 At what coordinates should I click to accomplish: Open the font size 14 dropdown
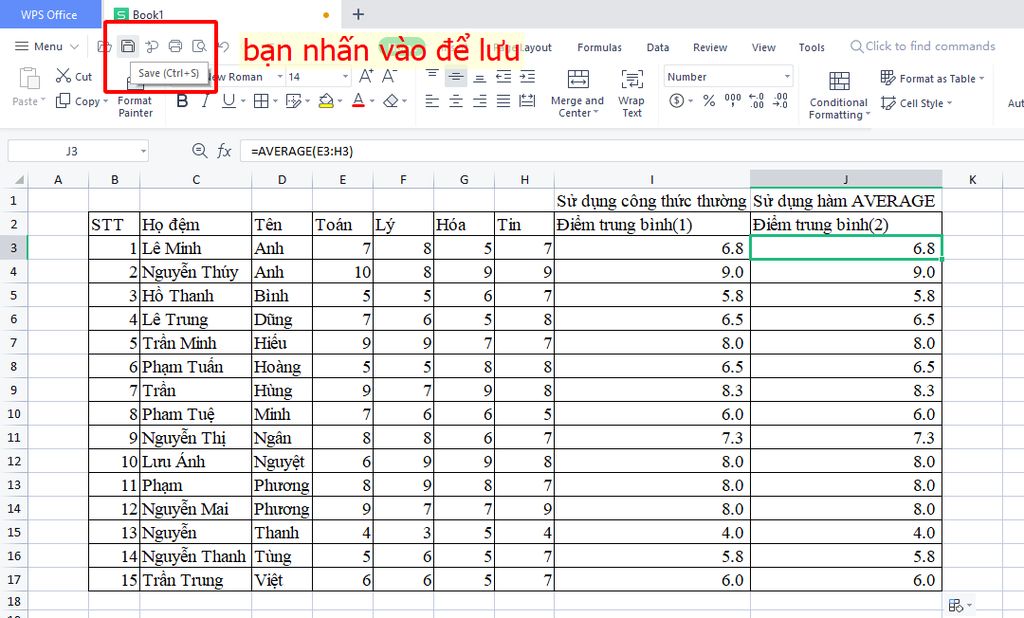[x=345, y=76]
